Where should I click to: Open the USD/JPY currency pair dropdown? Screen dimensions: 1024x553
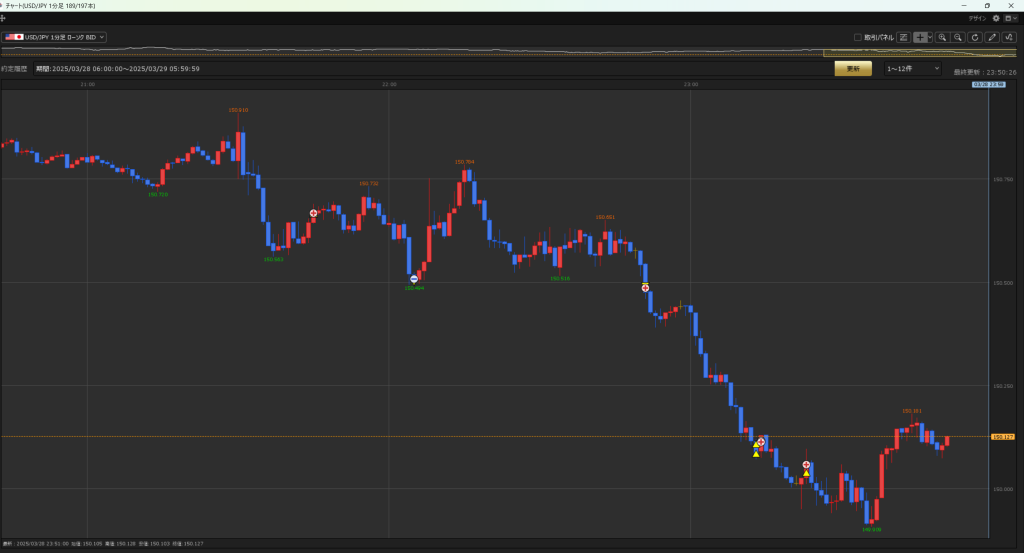point(55,37)
